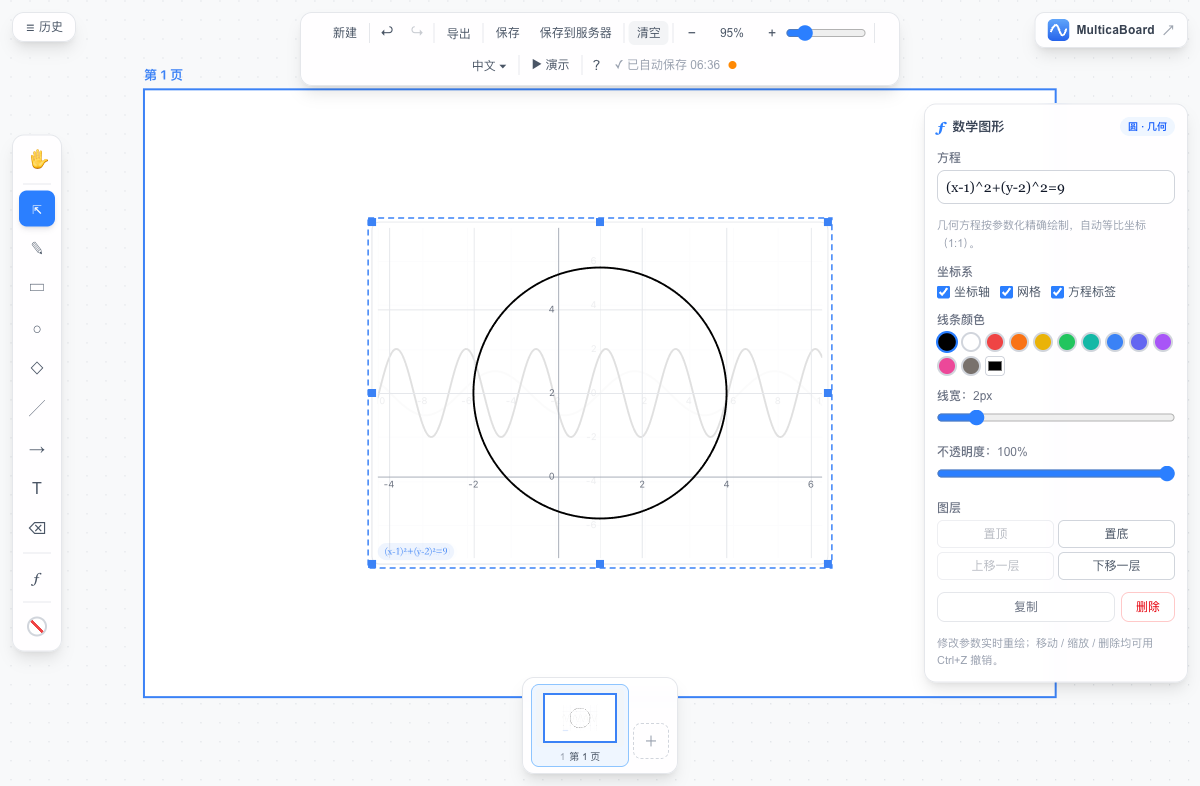Click the red 删除 delete button

[1148, 607]
